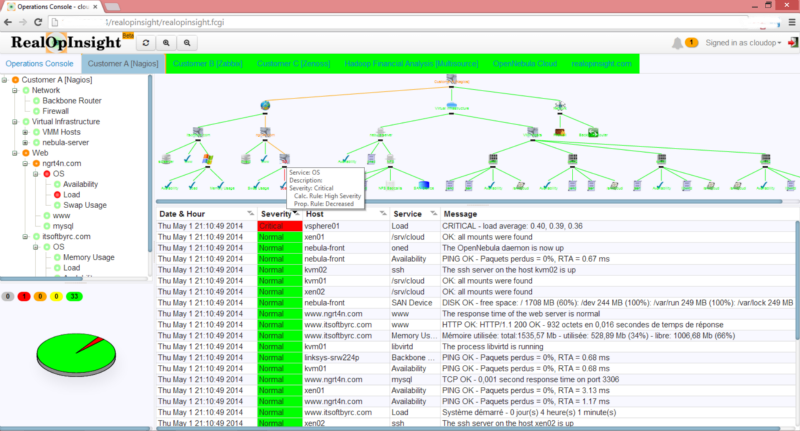Image resolution: width=800 pixels, height=431 pixels.
Task: Open the realopinsight.com tab
Action: [x=602, y=64]
